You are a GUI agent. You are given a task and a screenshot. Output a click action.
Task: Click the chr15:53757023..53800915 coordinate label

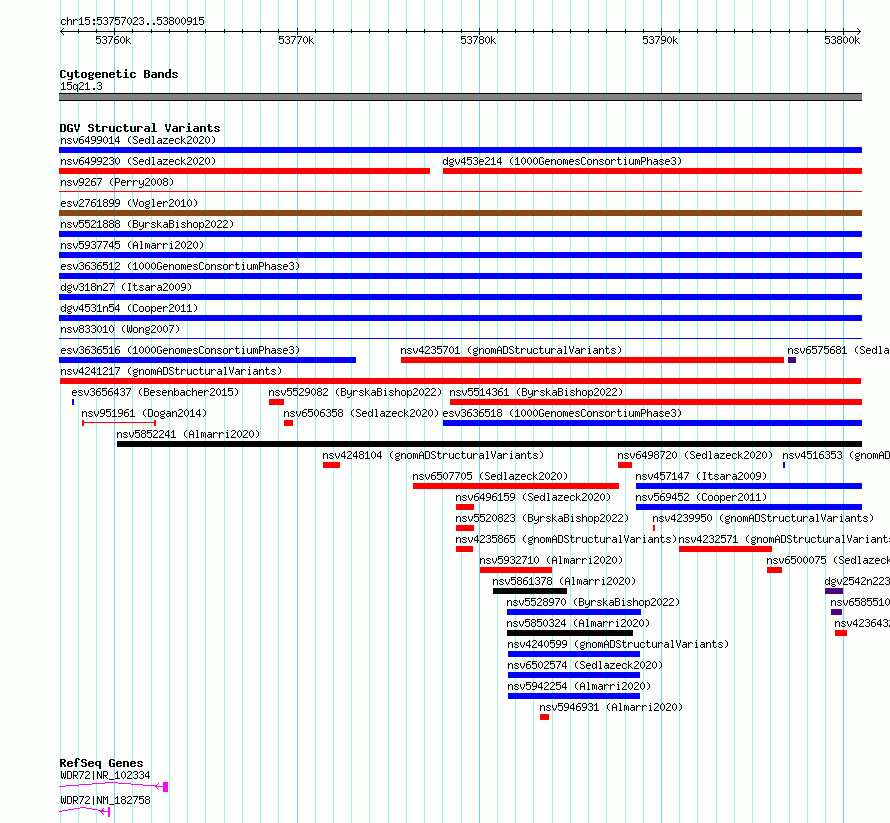pyautogui.click(x=132, y=21)
